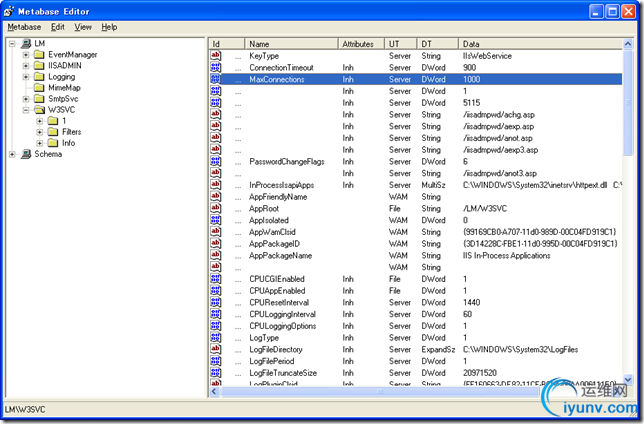Sort by the Name column header
Viewport: 644px width, 424px height.
[291, 44]
